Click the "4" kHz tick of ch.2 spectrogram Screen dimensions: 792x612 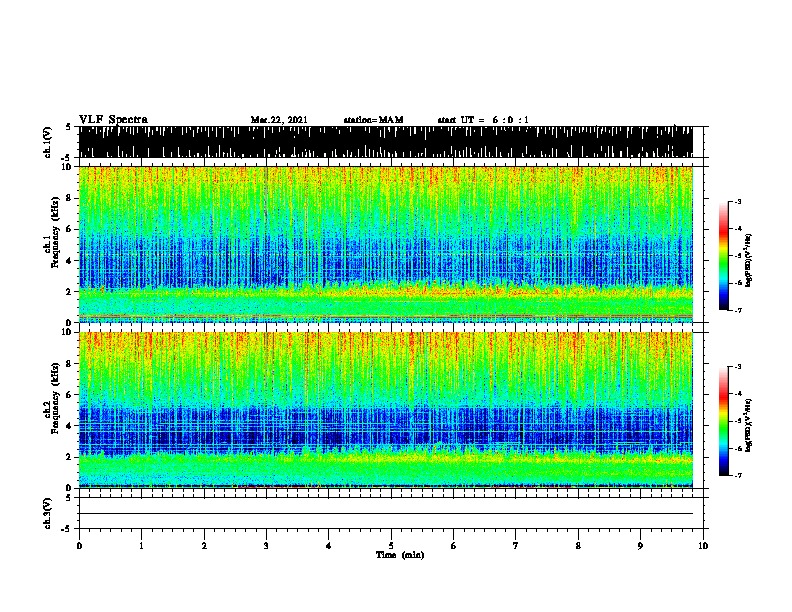tap(69, 426)
